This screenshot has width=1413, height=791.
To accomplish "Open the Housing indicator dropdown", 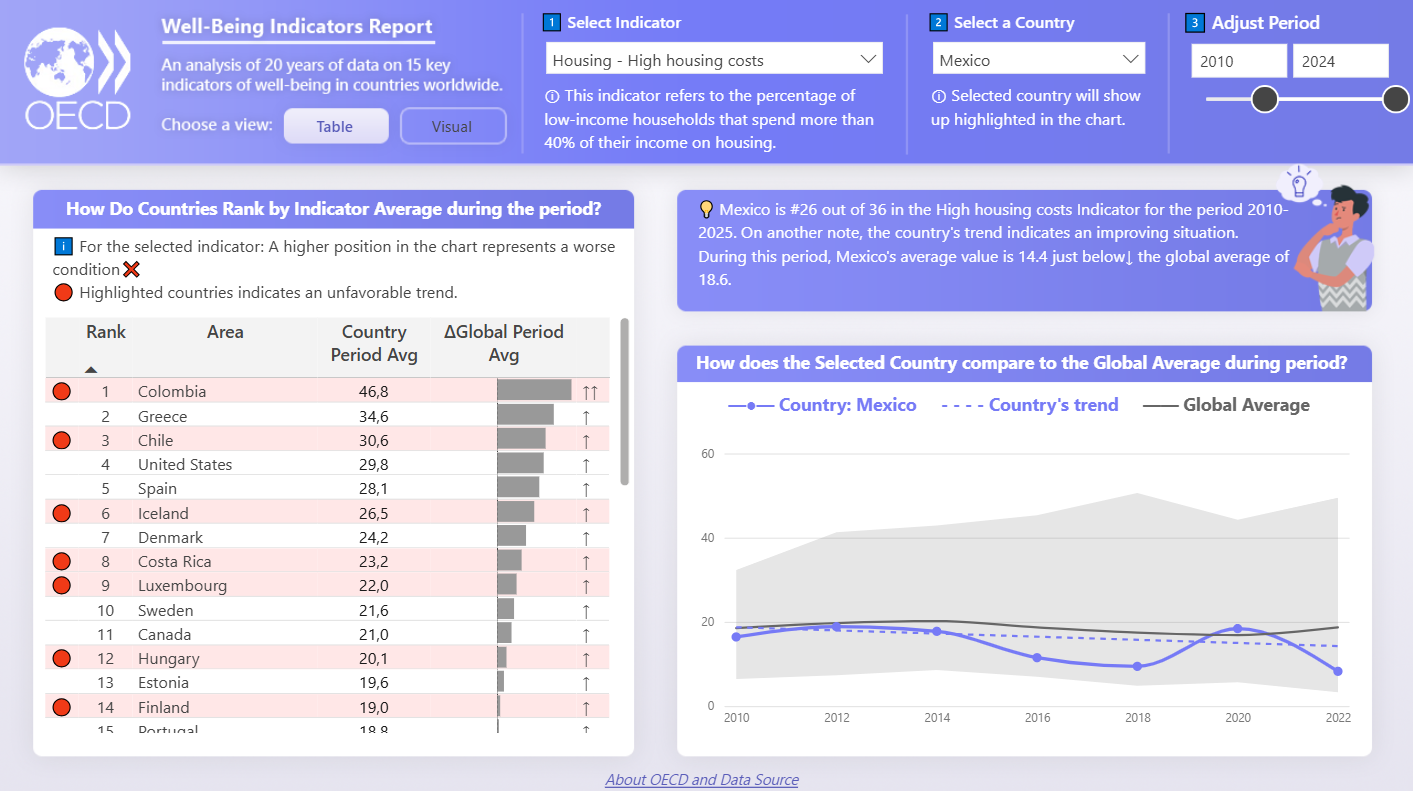I will (x=714, y=60).
